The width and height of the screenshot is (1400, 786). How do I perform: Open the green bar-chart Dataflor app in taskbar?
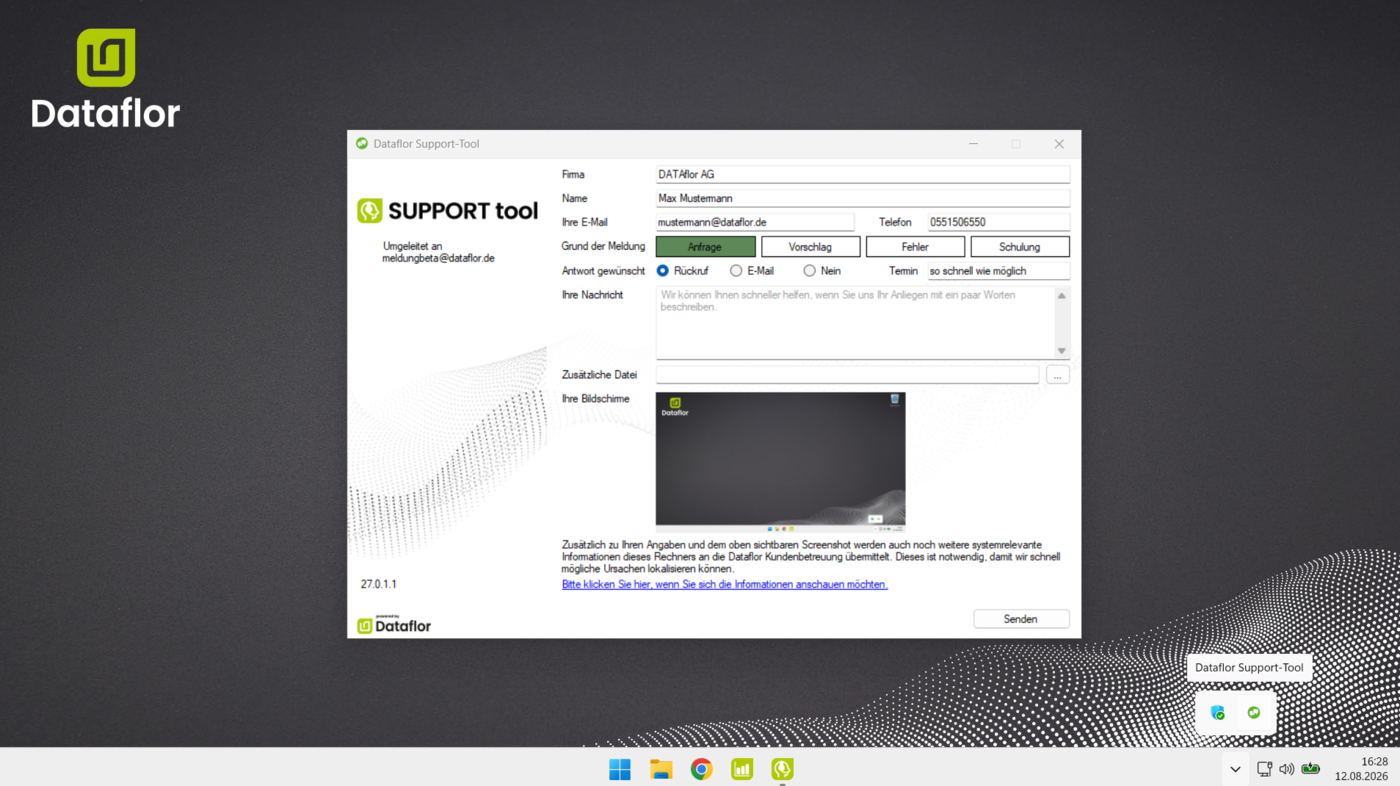pos(742,769)
